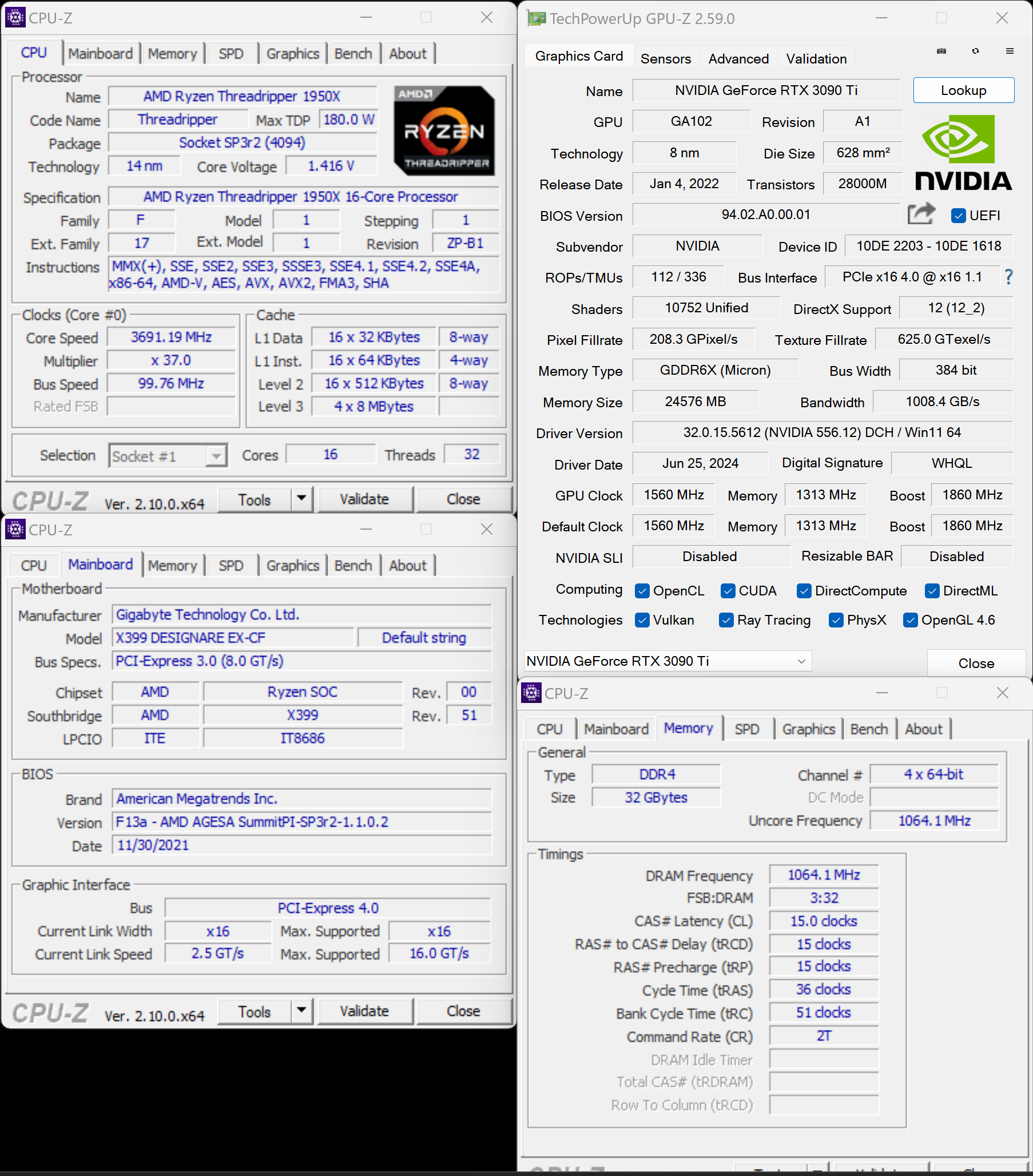Open the SPD tab in CPU-Z Memory window
This screenshot has width=1033, height=1176.
click(x=746, y=729)
